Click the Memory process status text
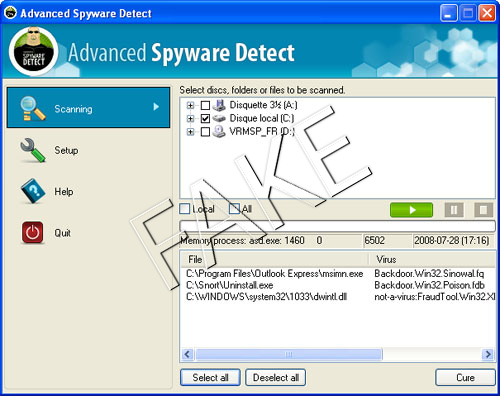The image size is (500, 396). [242, 240]
